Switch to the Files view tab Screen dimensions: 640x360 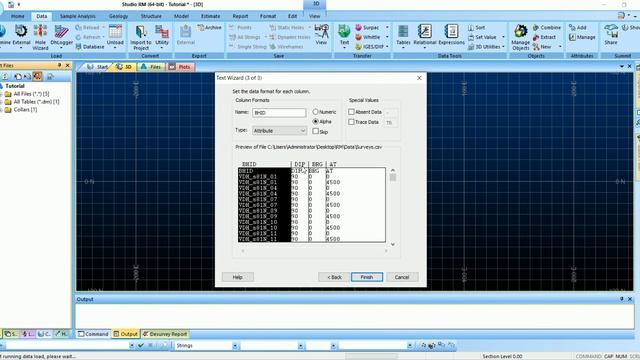(x=151, y=67)
